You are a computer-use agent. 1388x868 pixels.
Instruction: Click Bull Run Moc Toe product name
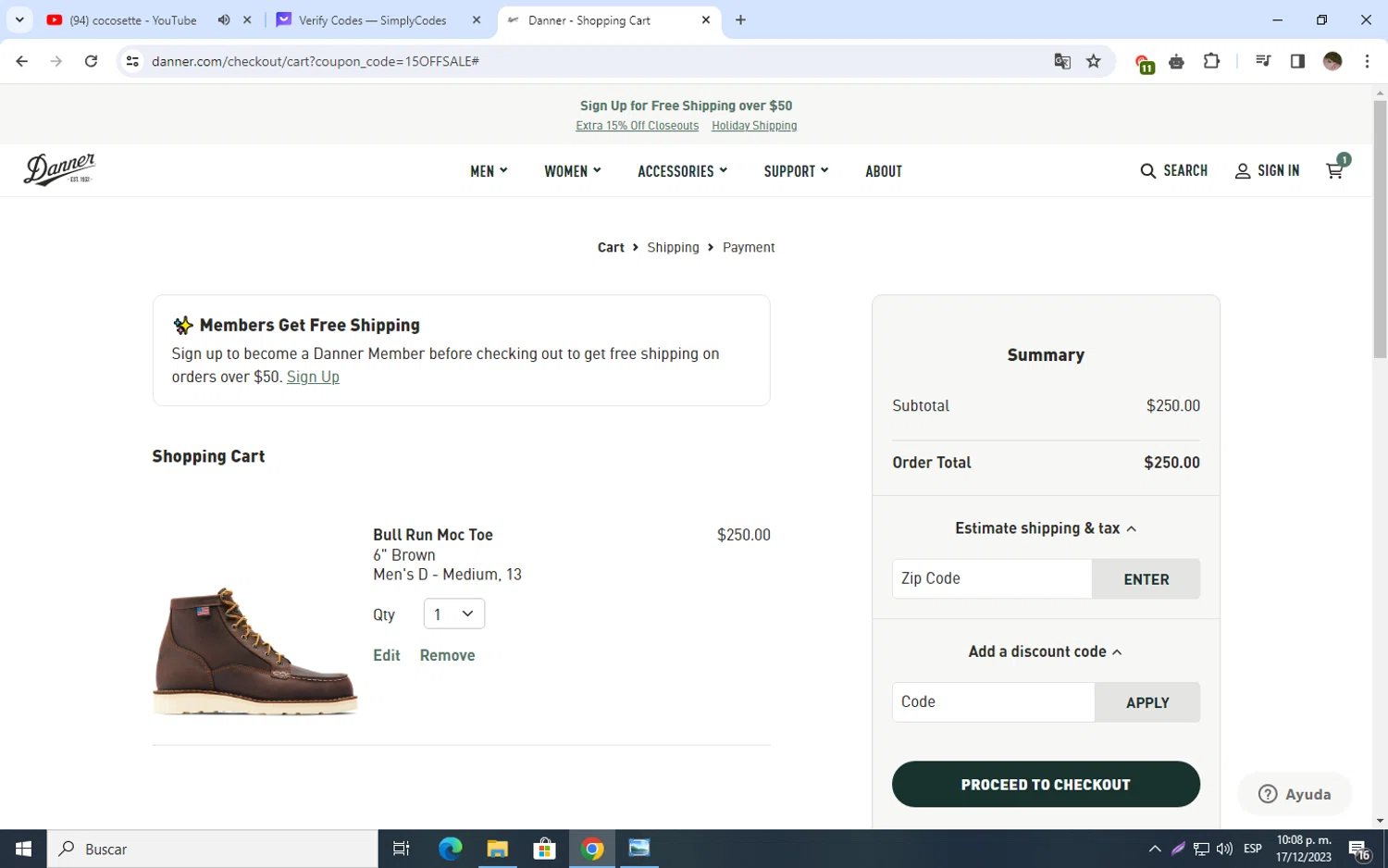433,535
